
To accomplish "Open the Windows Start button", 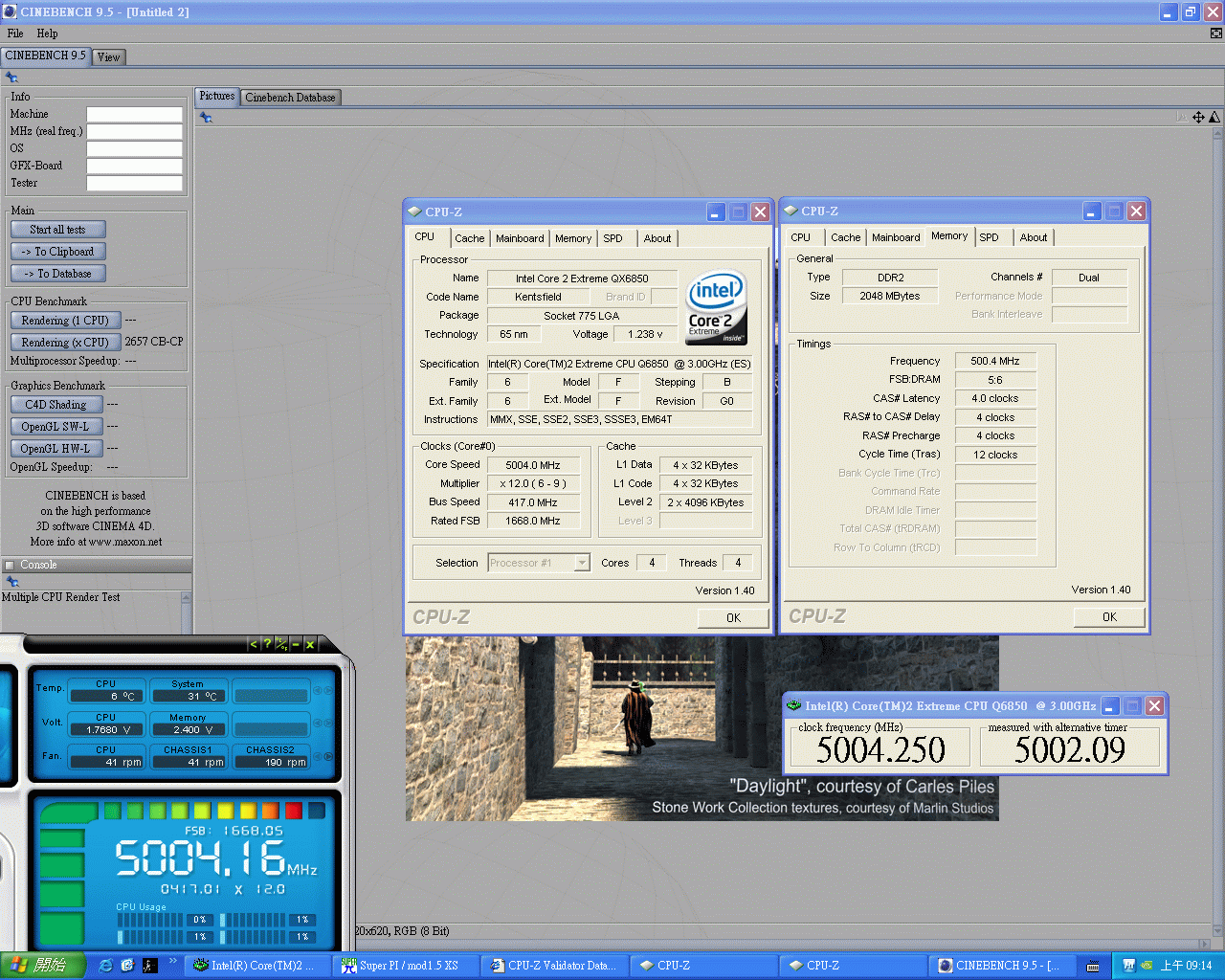I will tap(43, 966).
